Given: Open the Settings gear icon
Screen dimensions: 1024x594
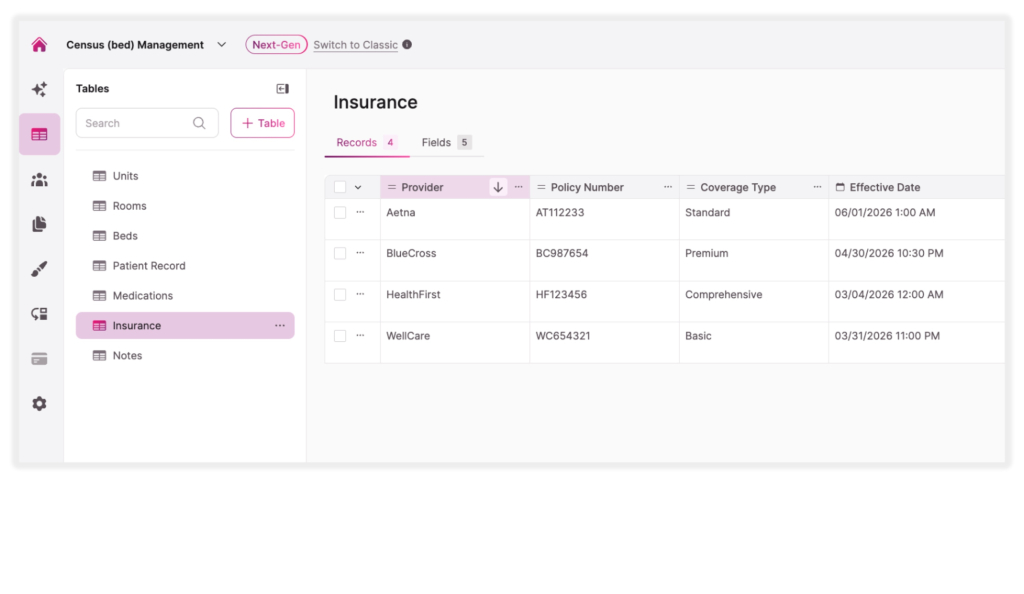Looking at the screenshot, I should coord(39,403).
